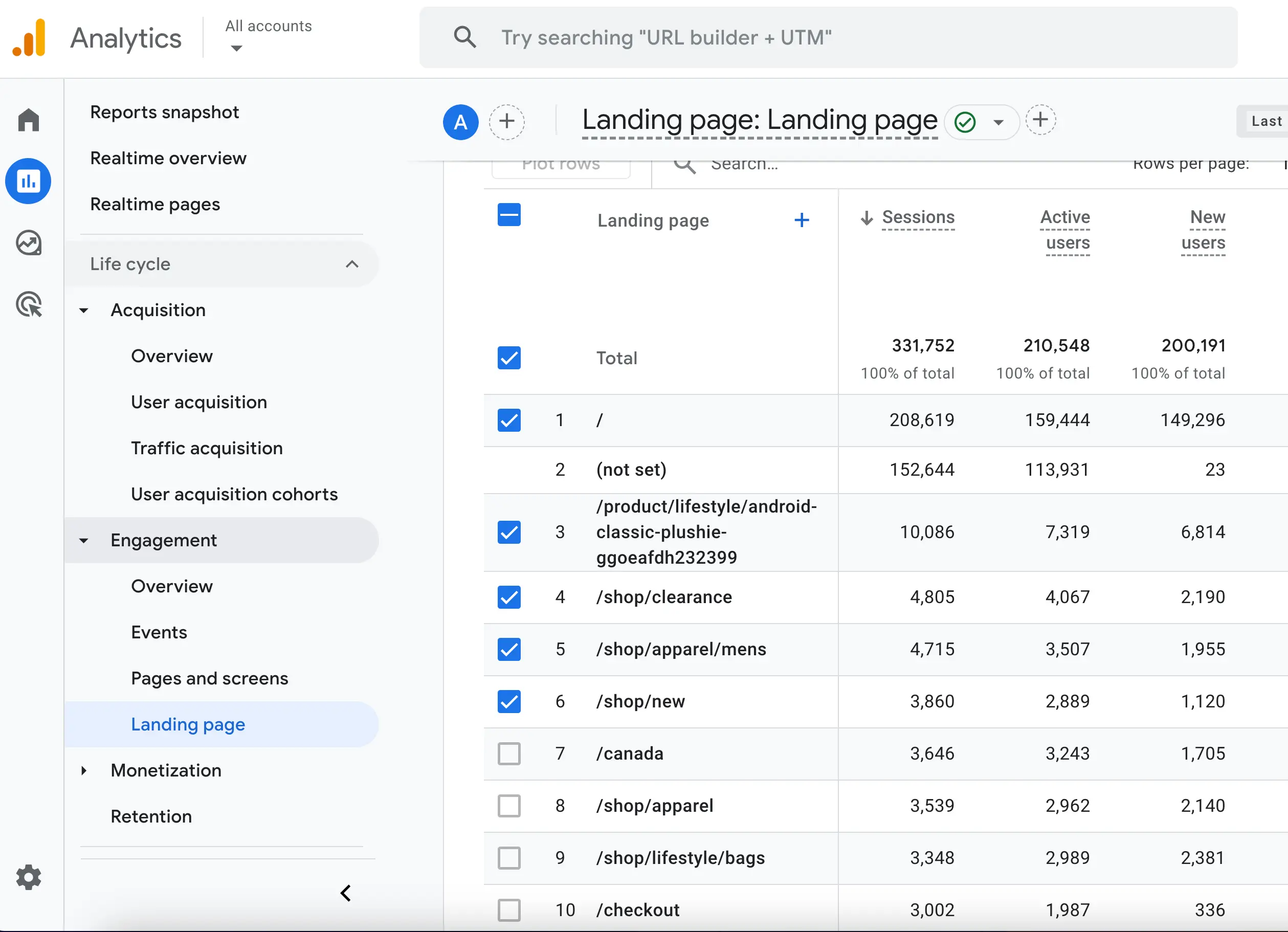Click the search magnifier icon in top bar
This screenshot has height=932, width=1288.
(464, 37)
